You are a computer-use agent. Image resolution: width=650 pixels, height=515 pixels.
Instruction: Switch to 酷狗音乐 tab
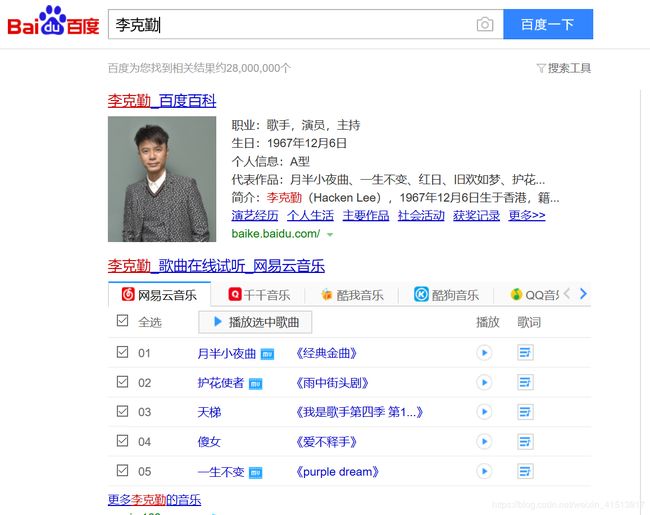(446, 295)
